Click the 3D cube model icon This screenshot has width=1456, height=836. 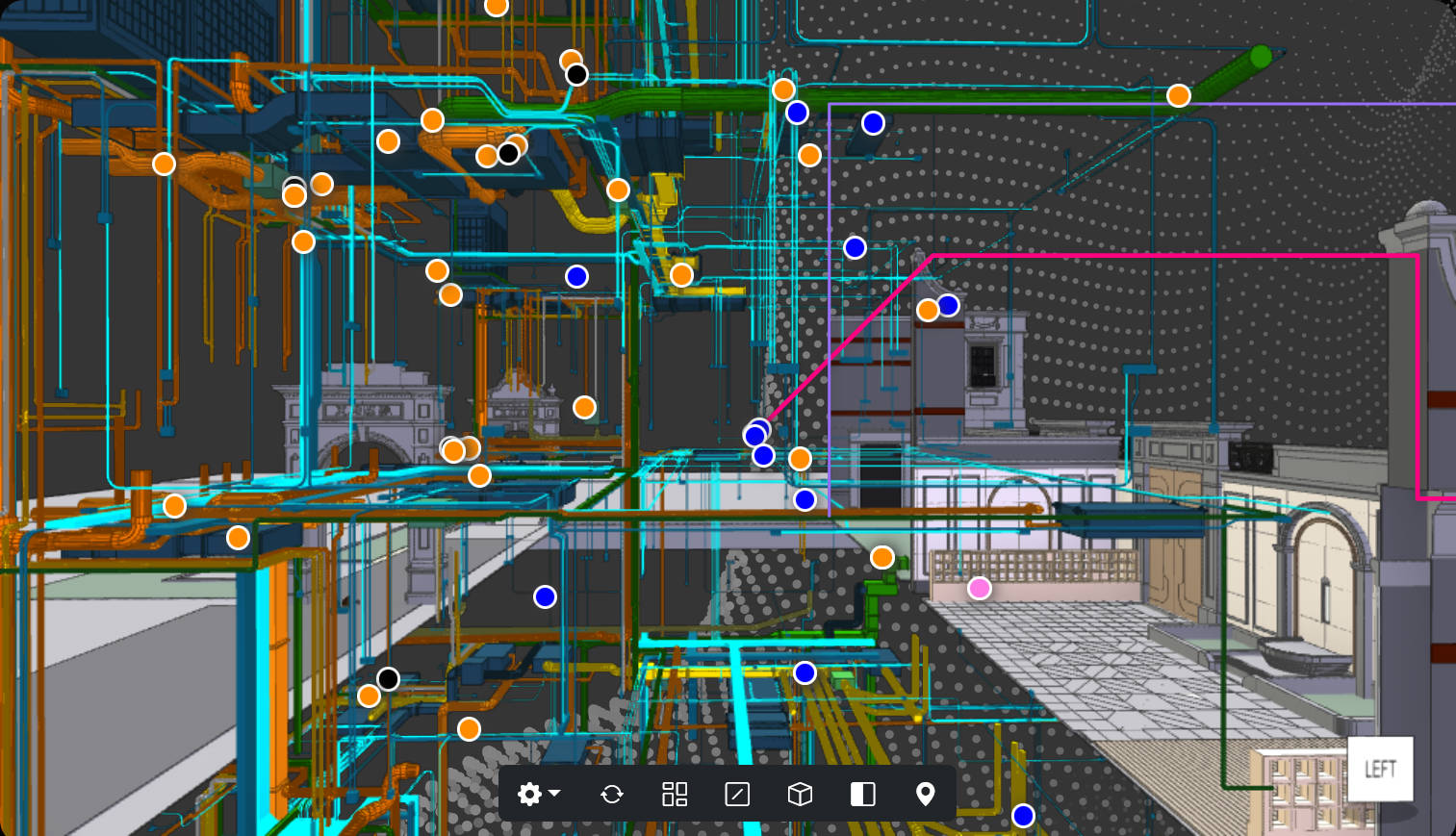pos(800,794)
